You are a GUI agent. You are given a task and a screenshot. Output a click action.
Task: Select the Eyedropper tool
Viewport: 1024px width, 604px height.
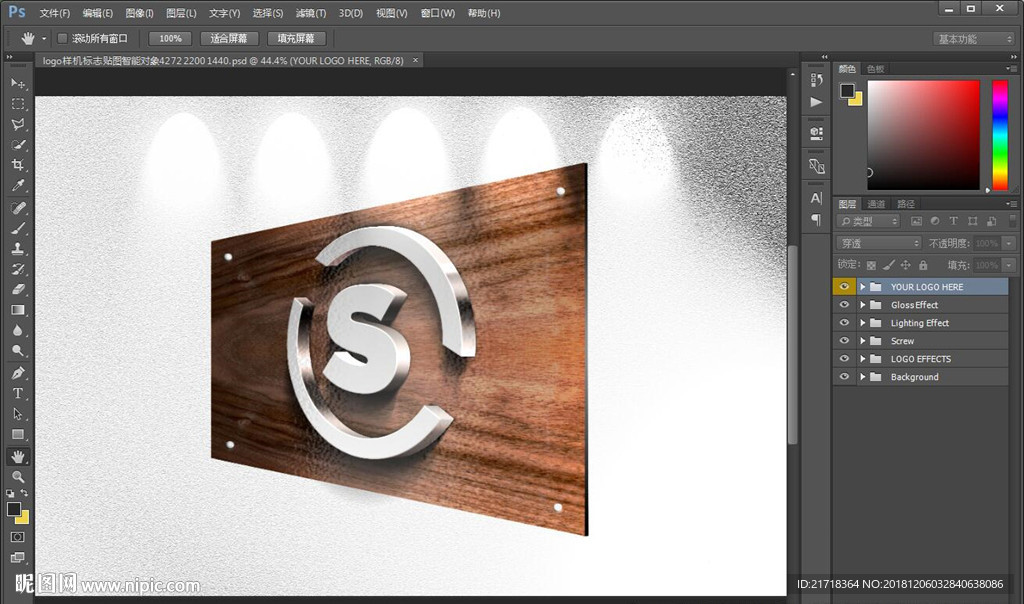coord(18,185)
